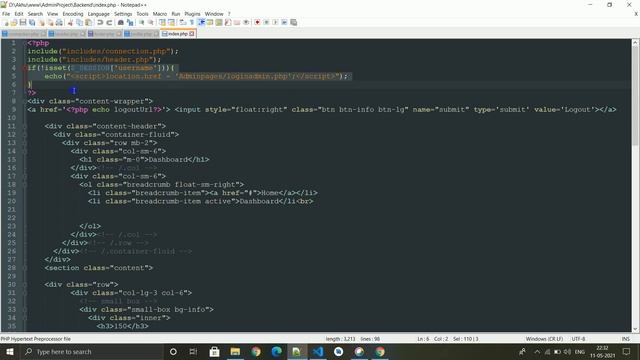Cut selection using the scissors icon
This screenshot has height=360, width=640.
[70, 22]
